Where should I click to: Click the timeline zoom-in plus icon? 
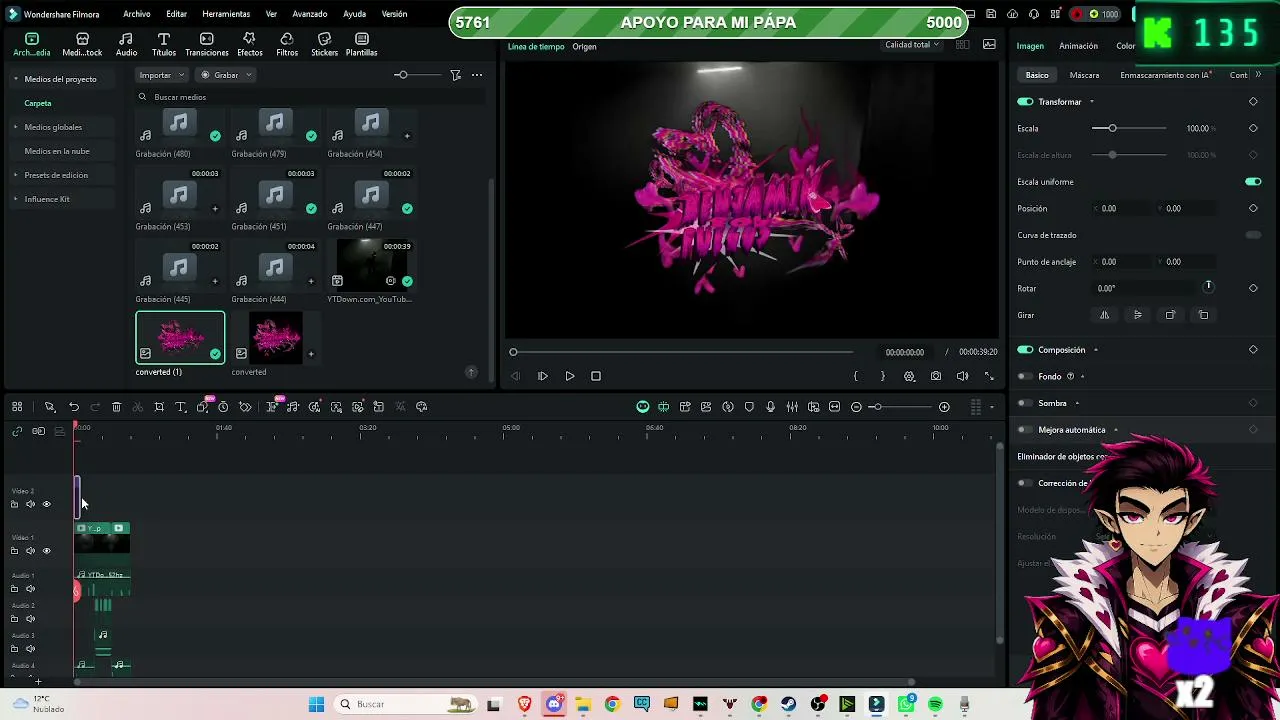[x=944, y=407]
